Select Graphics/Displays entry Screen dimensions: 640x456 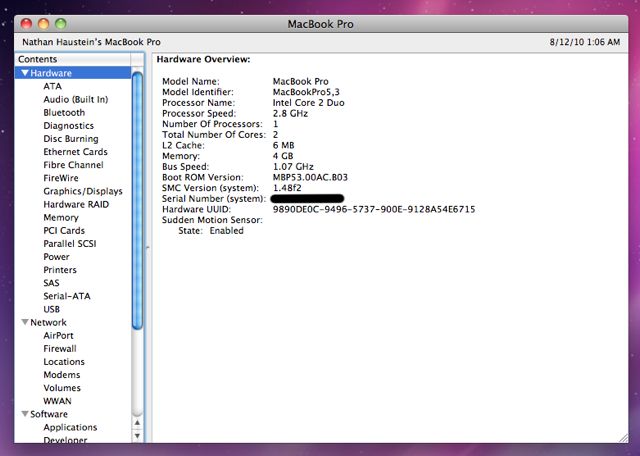click(x=83, y=191)
